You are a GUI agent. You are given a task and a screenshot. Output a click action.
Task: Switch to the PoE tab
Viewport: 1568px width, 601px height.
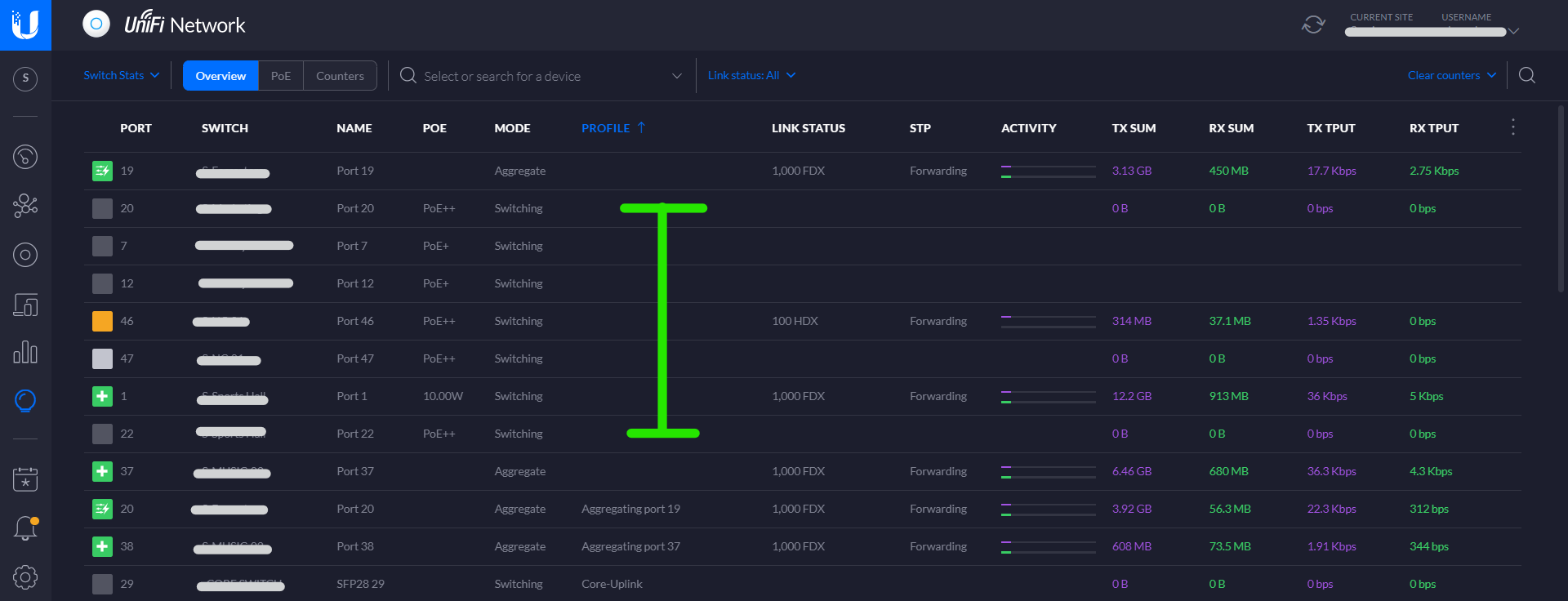click(281, 76)
